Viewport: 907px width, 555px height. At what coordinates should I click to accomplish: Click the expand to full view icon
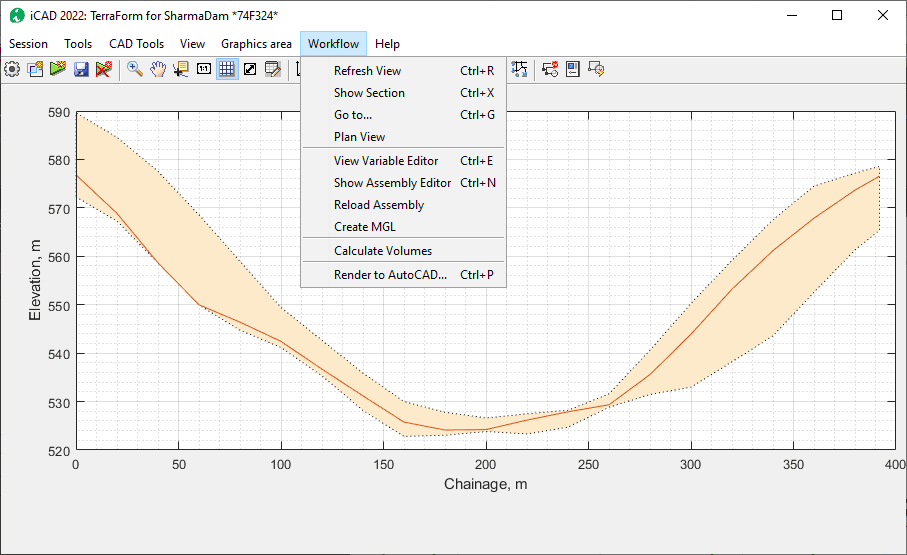pyautogui.click(x=250, y=69)
